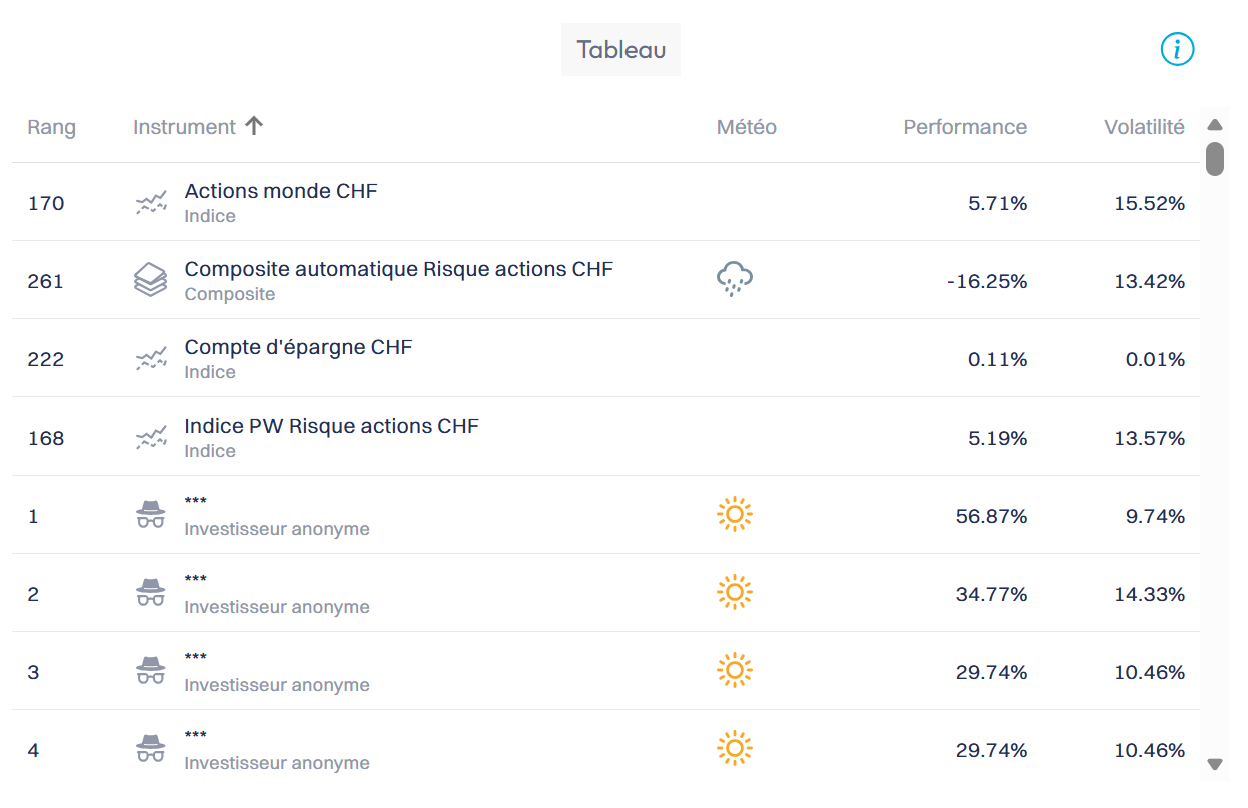Click the scrollbar thumb of the table

(1215, 158)
